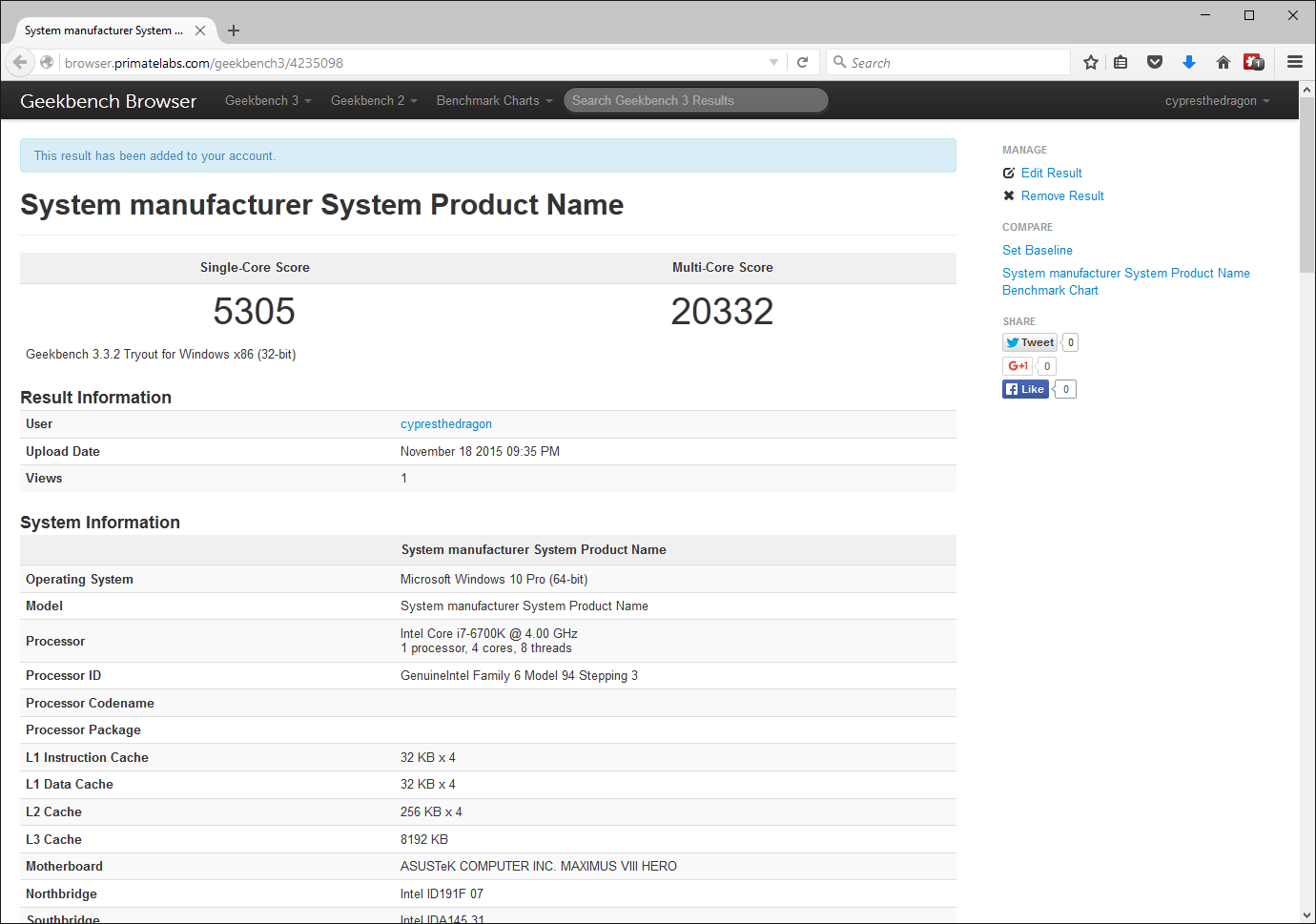1316x924 pixels.
Task: Click the scrollbar down arrow
Action: [x=1306, y=914]
